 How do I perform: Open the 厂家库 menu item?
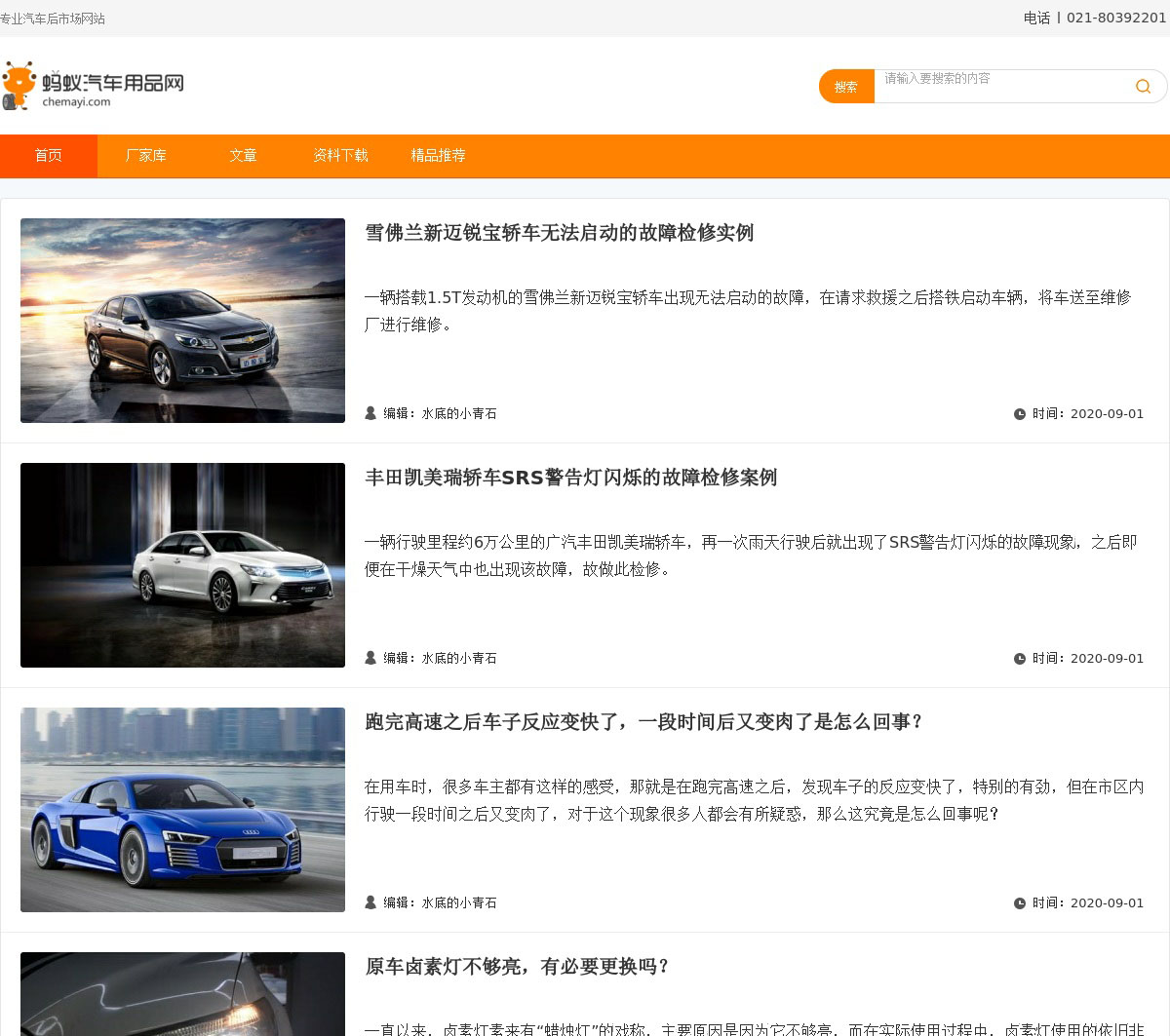146,156
